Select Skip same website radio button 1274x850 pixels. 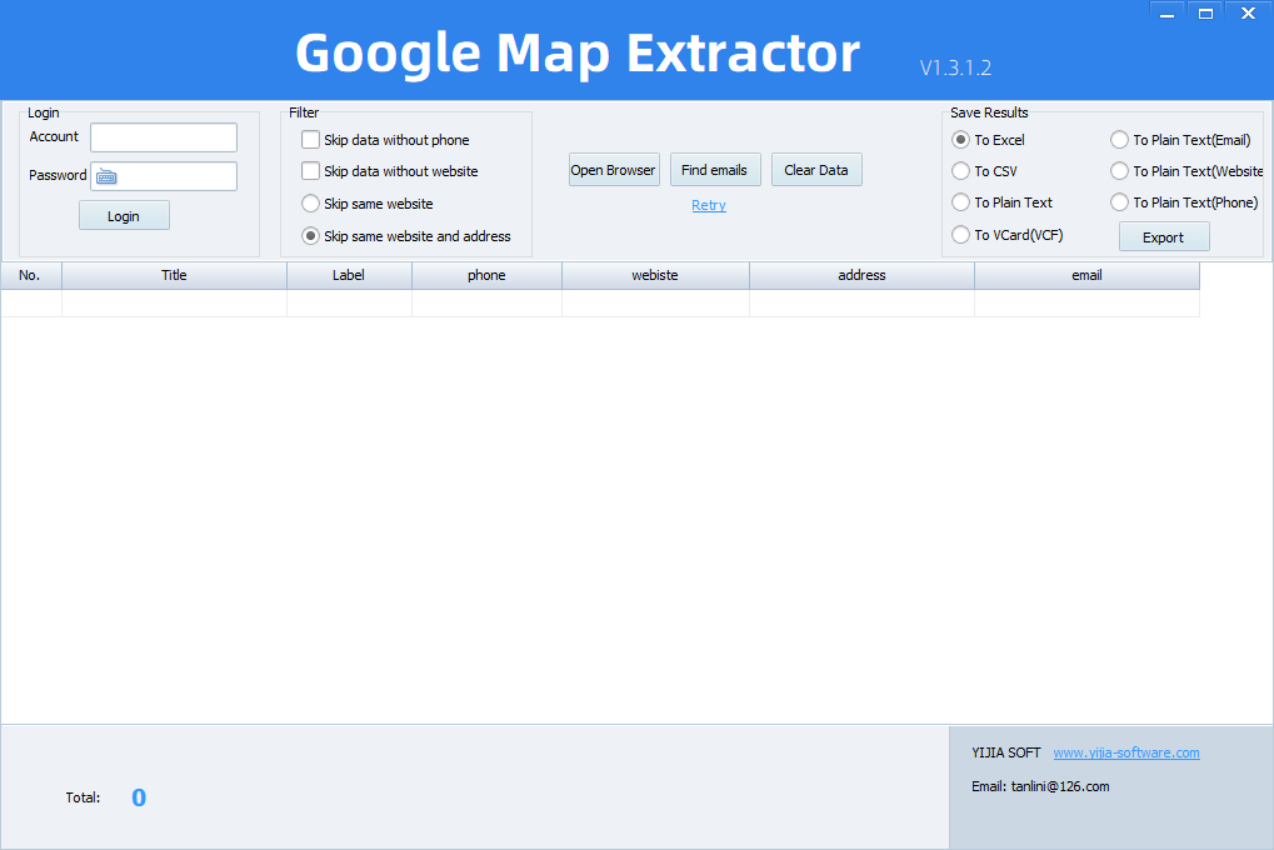coord(311,204)
